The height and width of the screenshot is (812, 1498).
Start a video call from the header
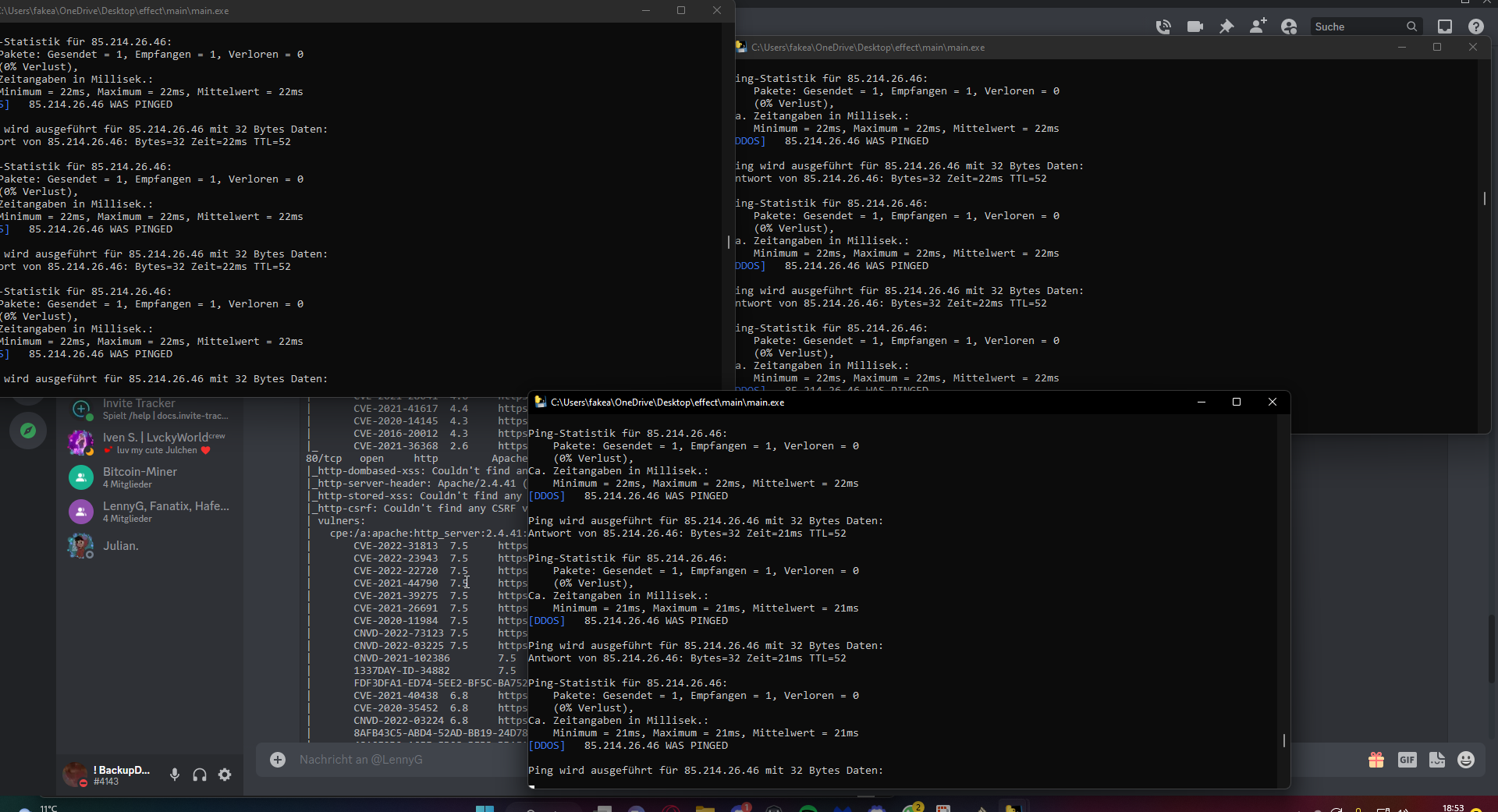coord(1194,27)
